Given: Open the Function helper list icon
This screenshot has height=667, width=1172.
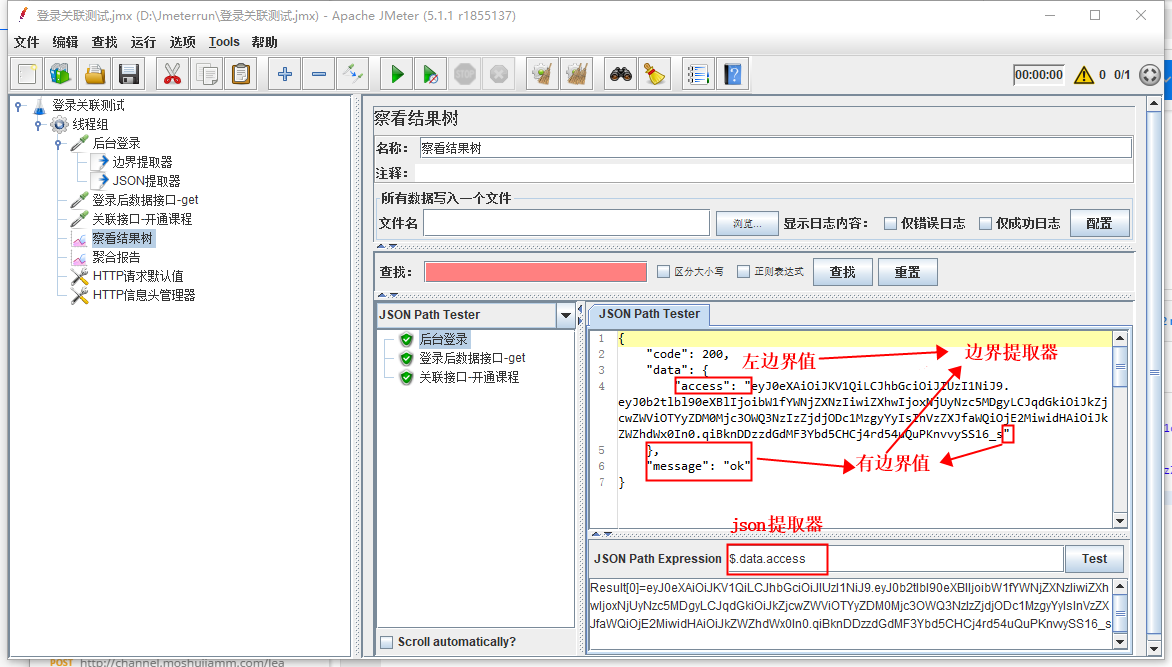Looking at the screenshot, I should click(698, 74).
